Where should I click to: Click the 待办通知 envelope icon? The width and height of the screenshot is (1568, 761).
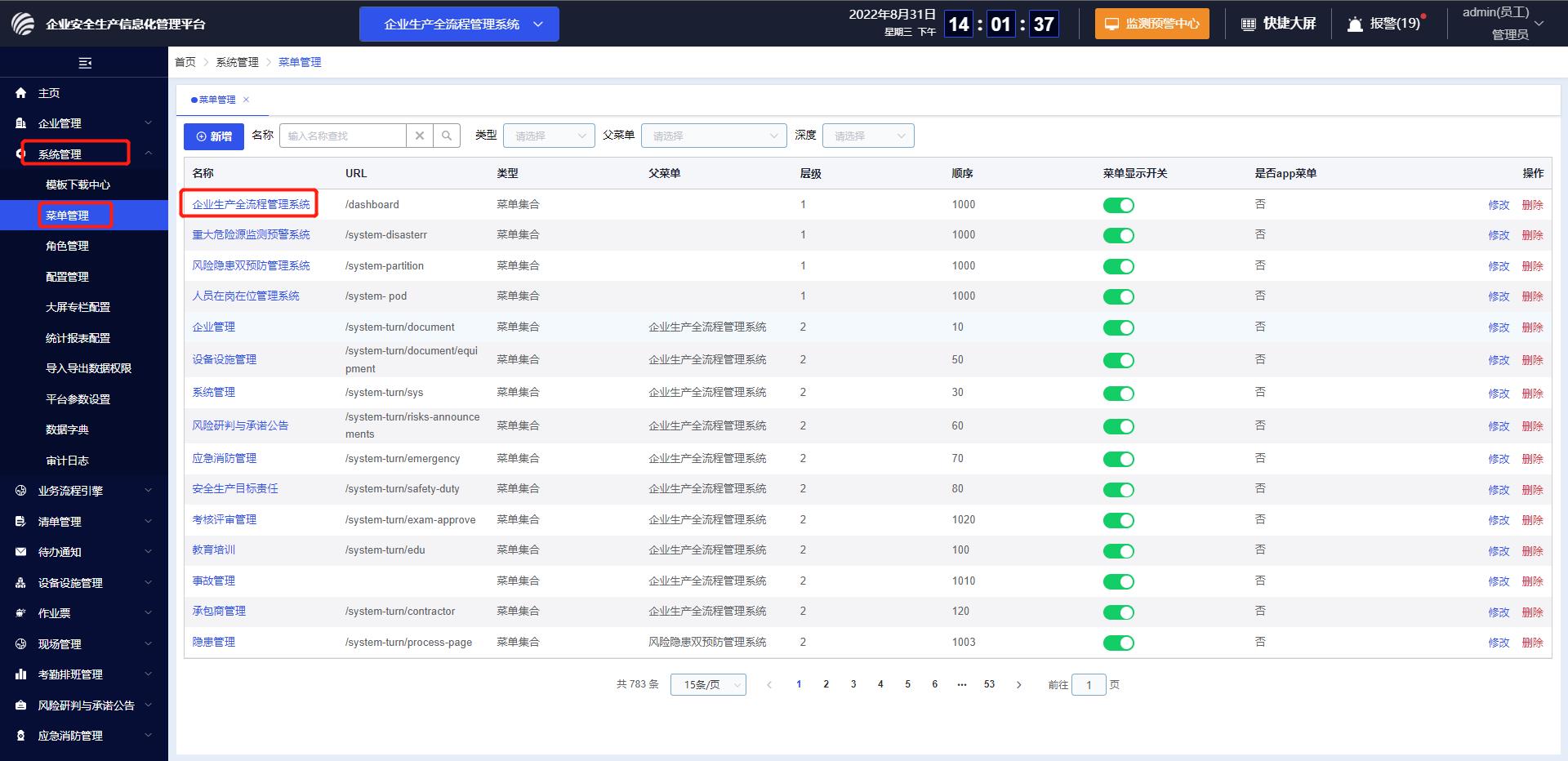point(21,552)
